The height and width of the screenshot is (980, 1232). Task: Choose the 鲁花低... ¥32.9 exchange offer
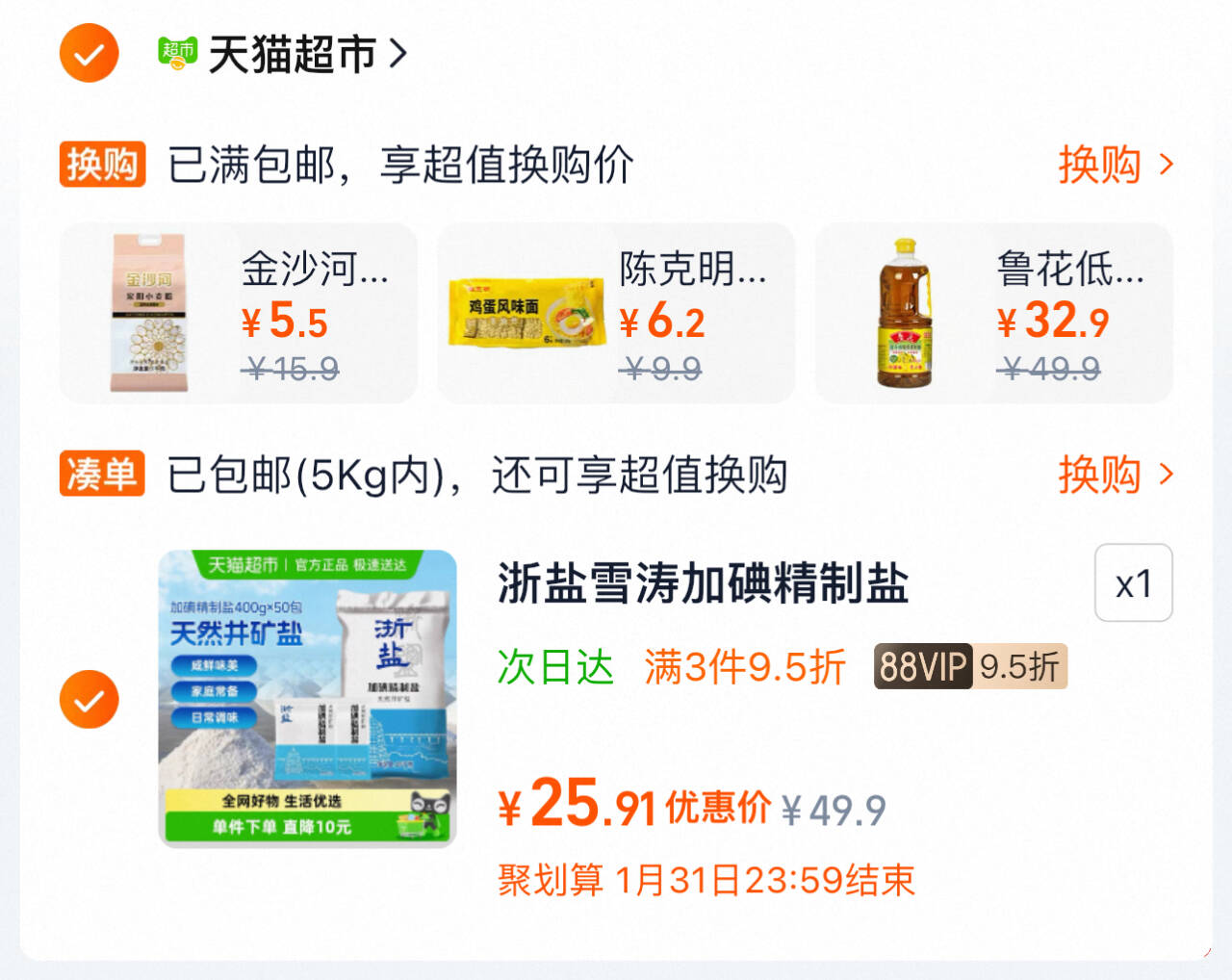(994, 313)
